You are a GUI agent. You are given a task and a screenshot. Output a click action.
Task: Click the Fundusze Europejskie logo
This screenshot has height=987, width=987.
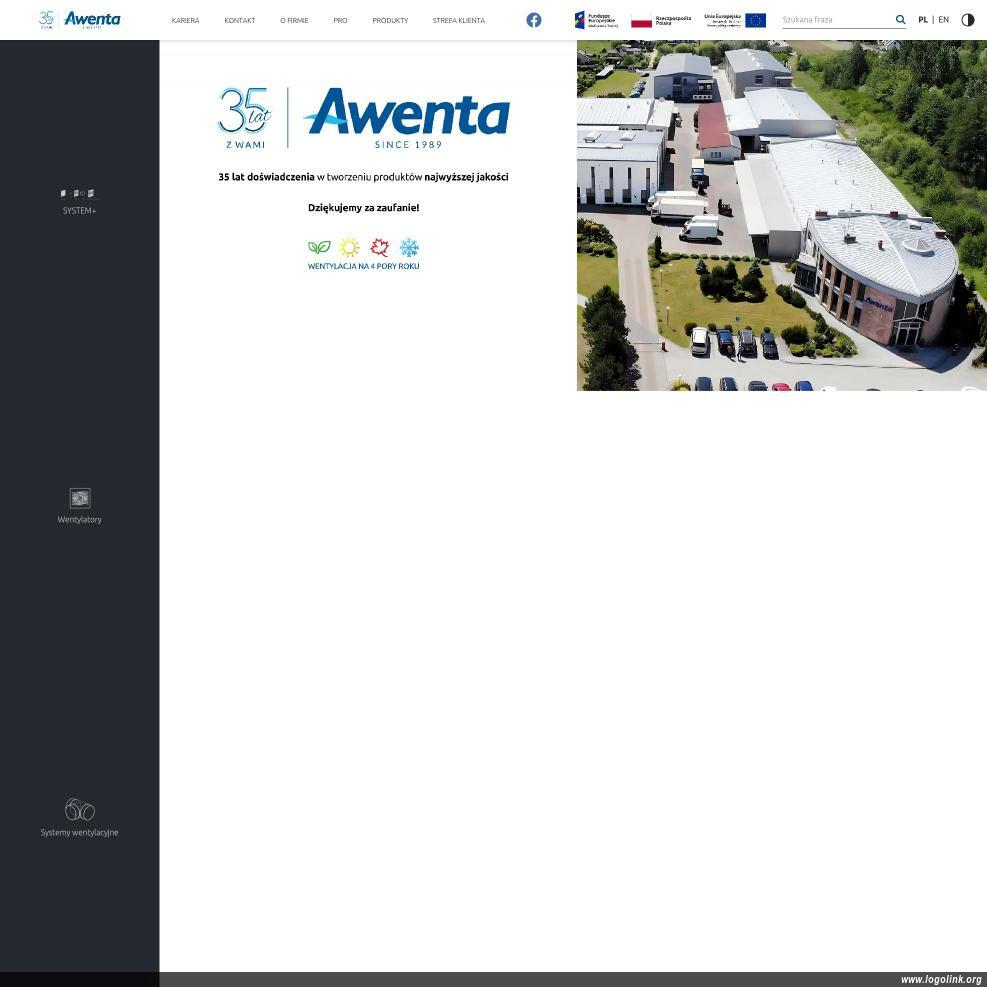pyautogui.click(x=596, y=20)
